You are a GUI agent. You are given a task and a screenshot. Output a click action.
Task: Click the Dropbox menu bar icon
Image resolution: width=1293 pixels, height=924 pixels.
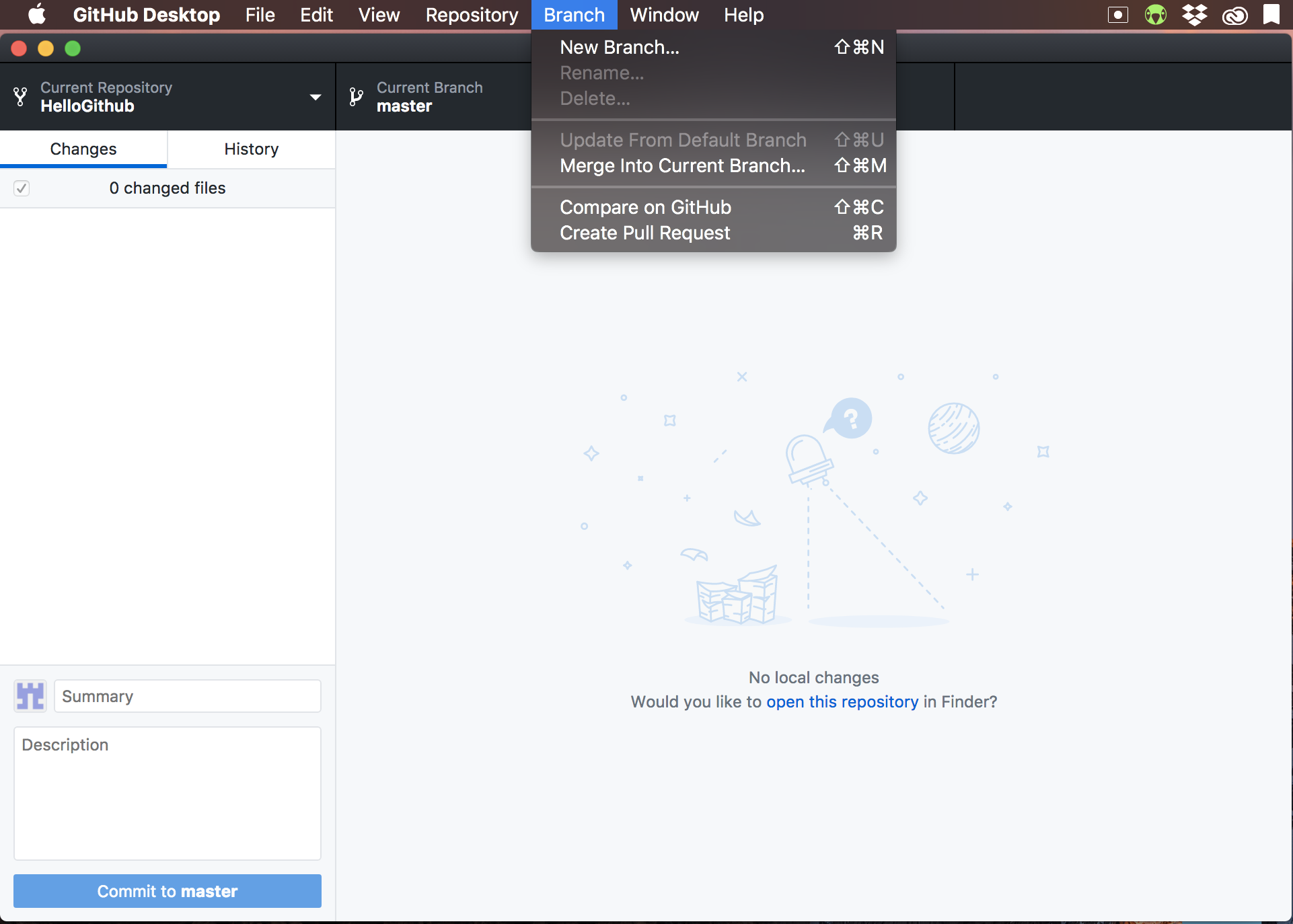(1195, 14)
